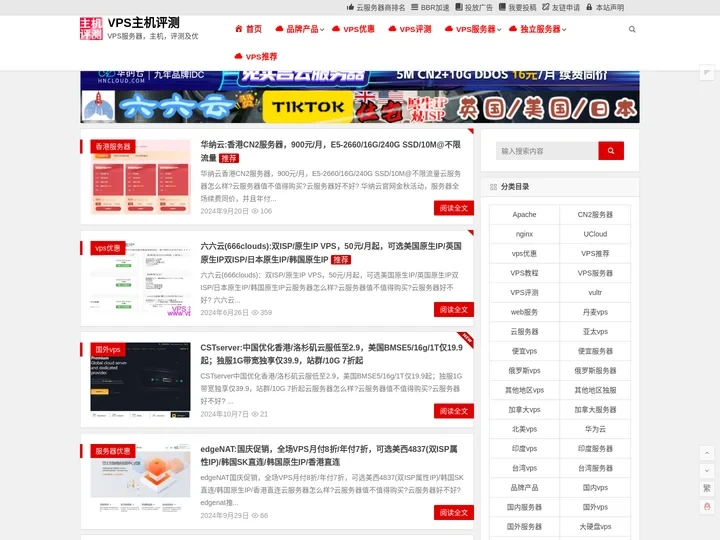Select 加拿大服务器 category

(x=595, y=410)
